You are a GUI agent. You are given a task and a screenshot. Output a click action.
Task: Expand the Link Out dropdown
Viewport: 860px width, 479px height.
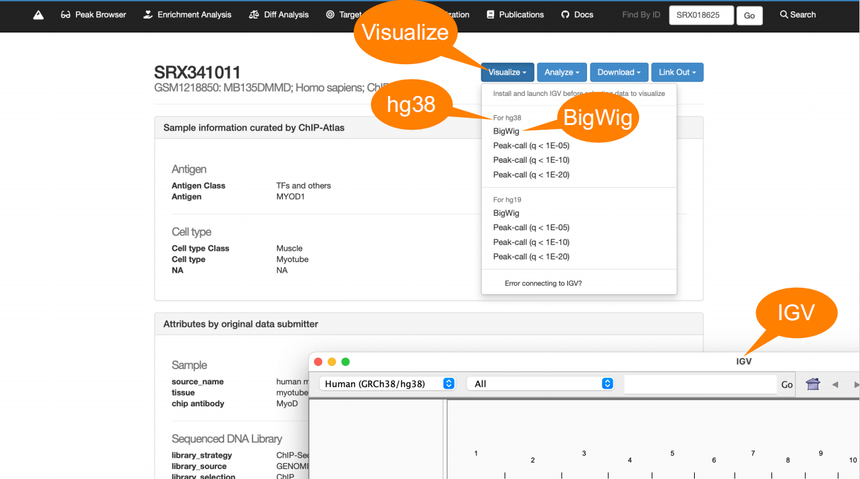tap(677, 72)
